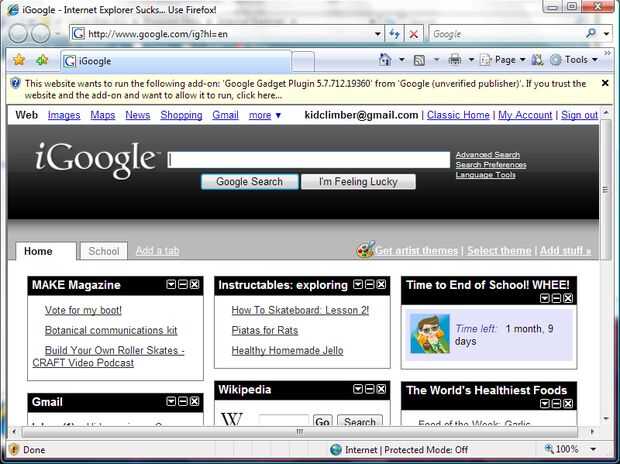
Task: Click the Print icon
Action: 455,60
